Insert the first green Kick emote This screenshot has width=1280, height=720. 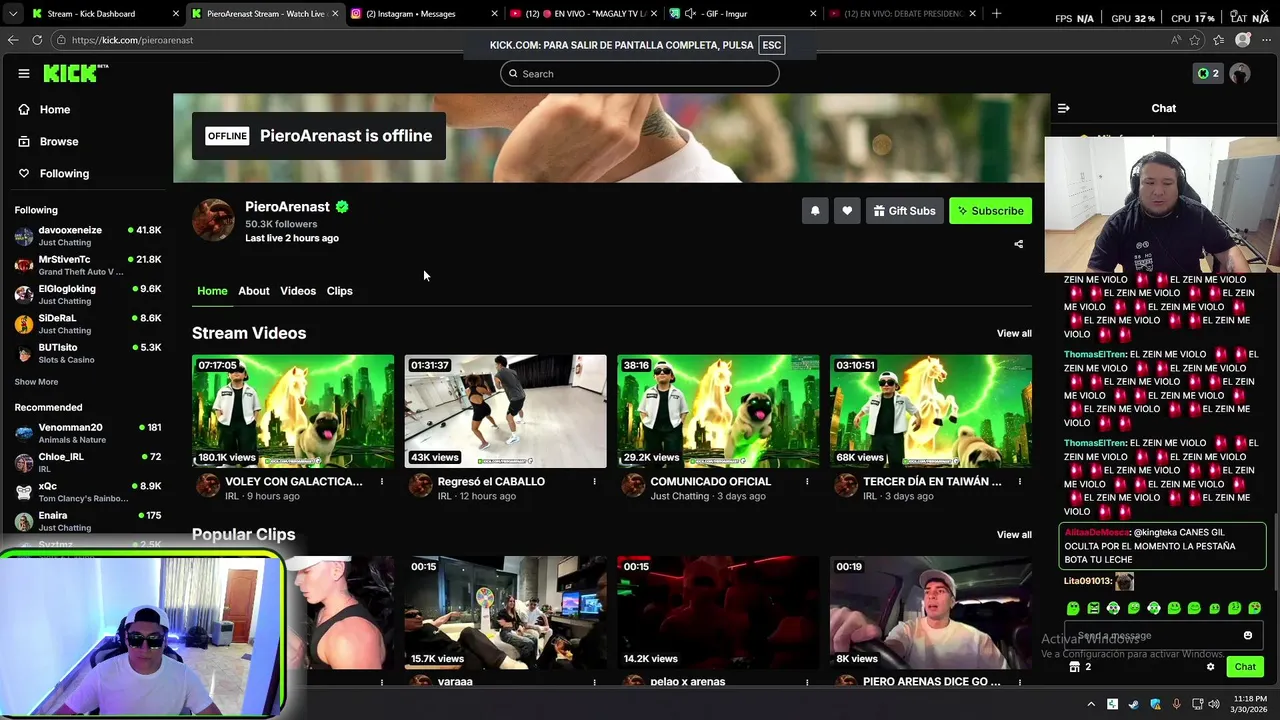1073,608
